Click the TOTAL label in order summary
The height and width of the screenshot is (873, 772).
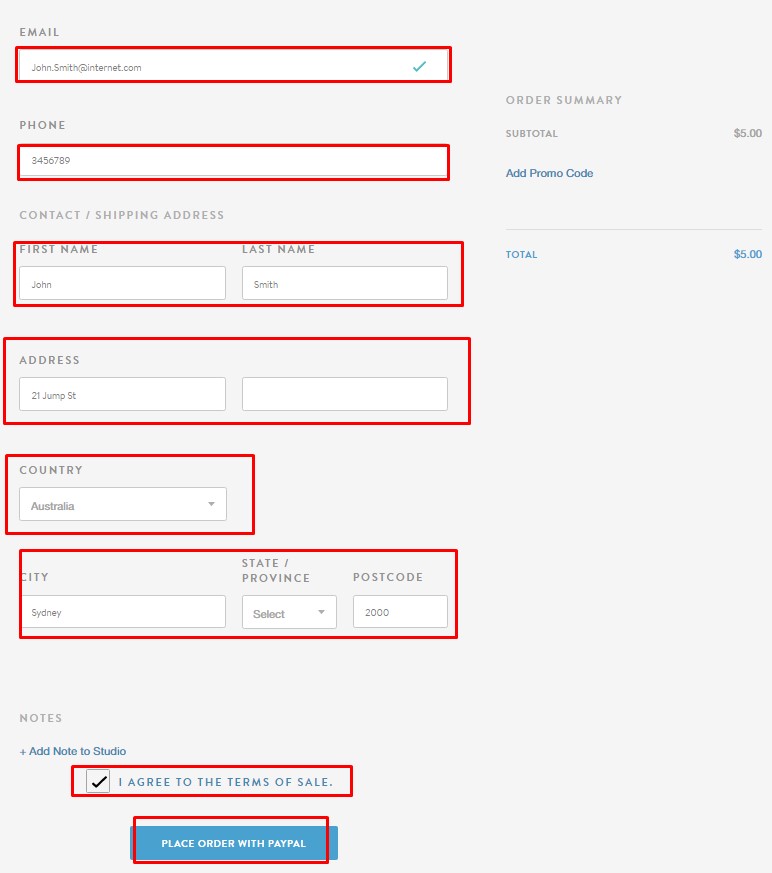(522, 254)
